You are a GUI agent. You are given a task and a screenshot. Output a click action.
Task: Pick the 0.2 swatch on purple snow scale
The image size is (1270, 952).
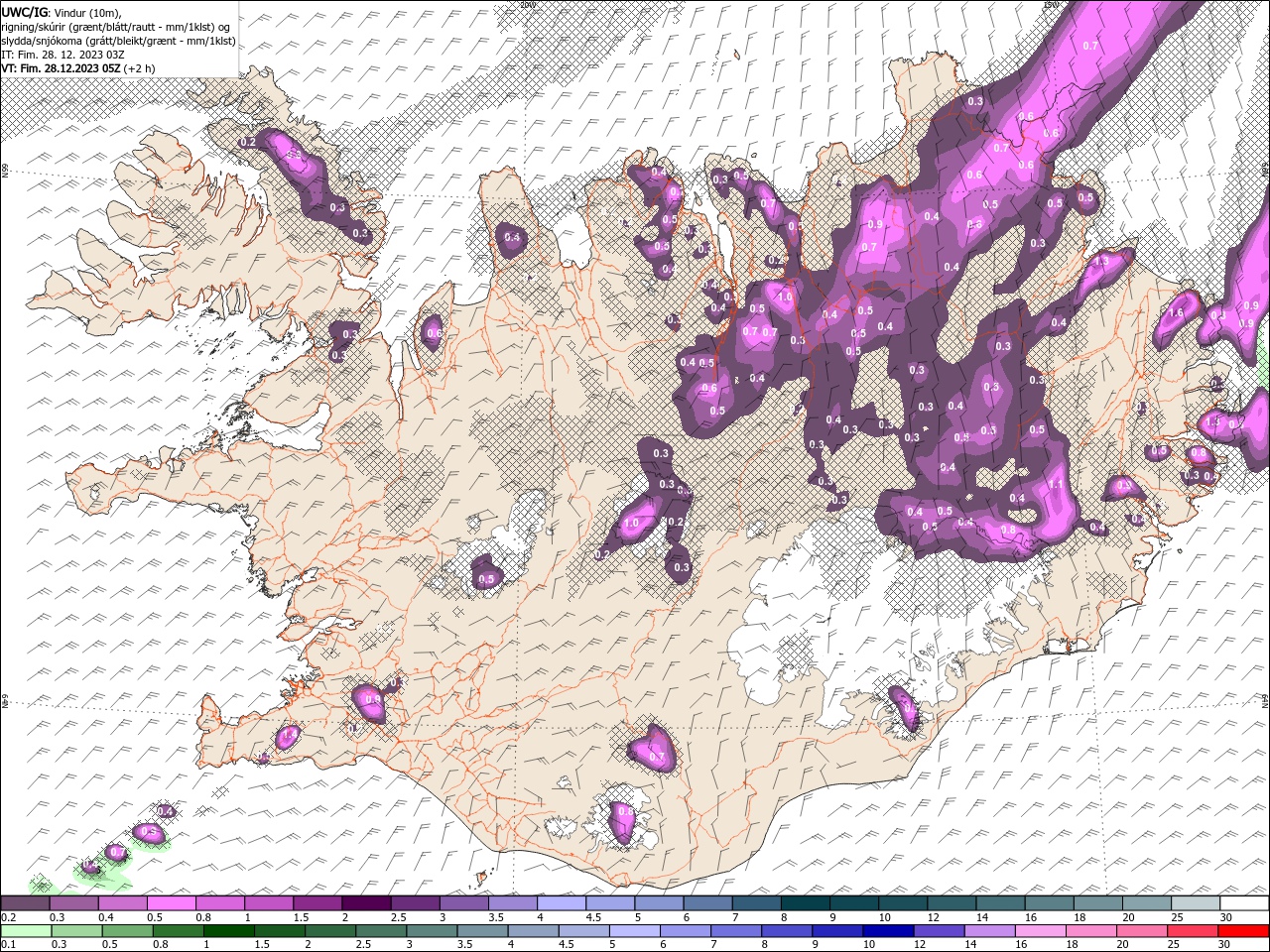click(25, 903)
